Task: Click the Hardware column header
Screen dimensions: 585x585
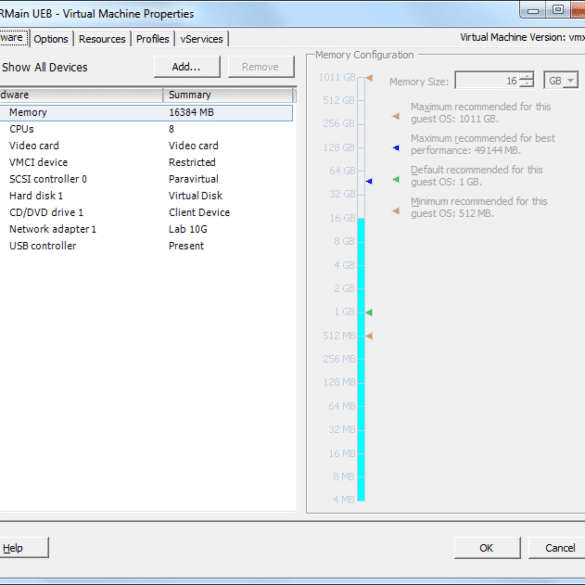Action: pos(81,95)
